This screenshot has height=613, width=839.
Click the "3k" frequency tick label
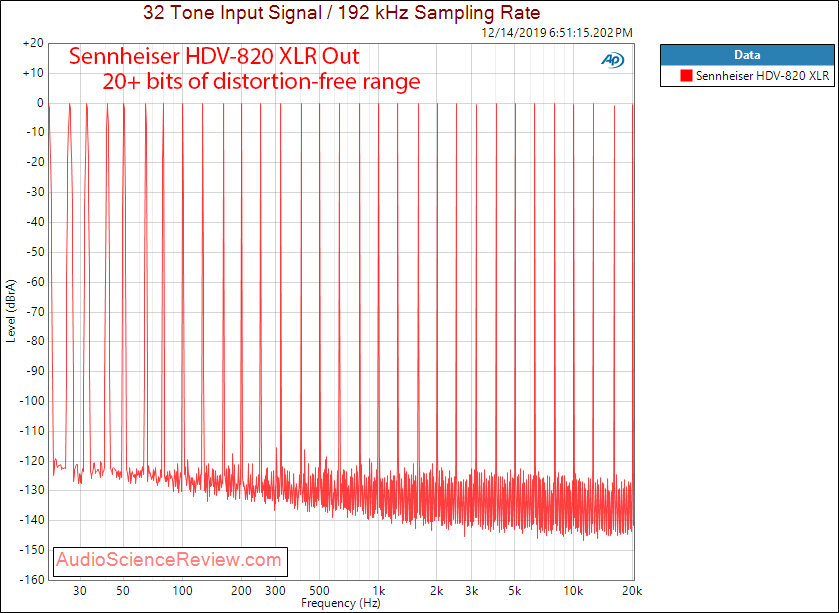[x=471, y=591]
